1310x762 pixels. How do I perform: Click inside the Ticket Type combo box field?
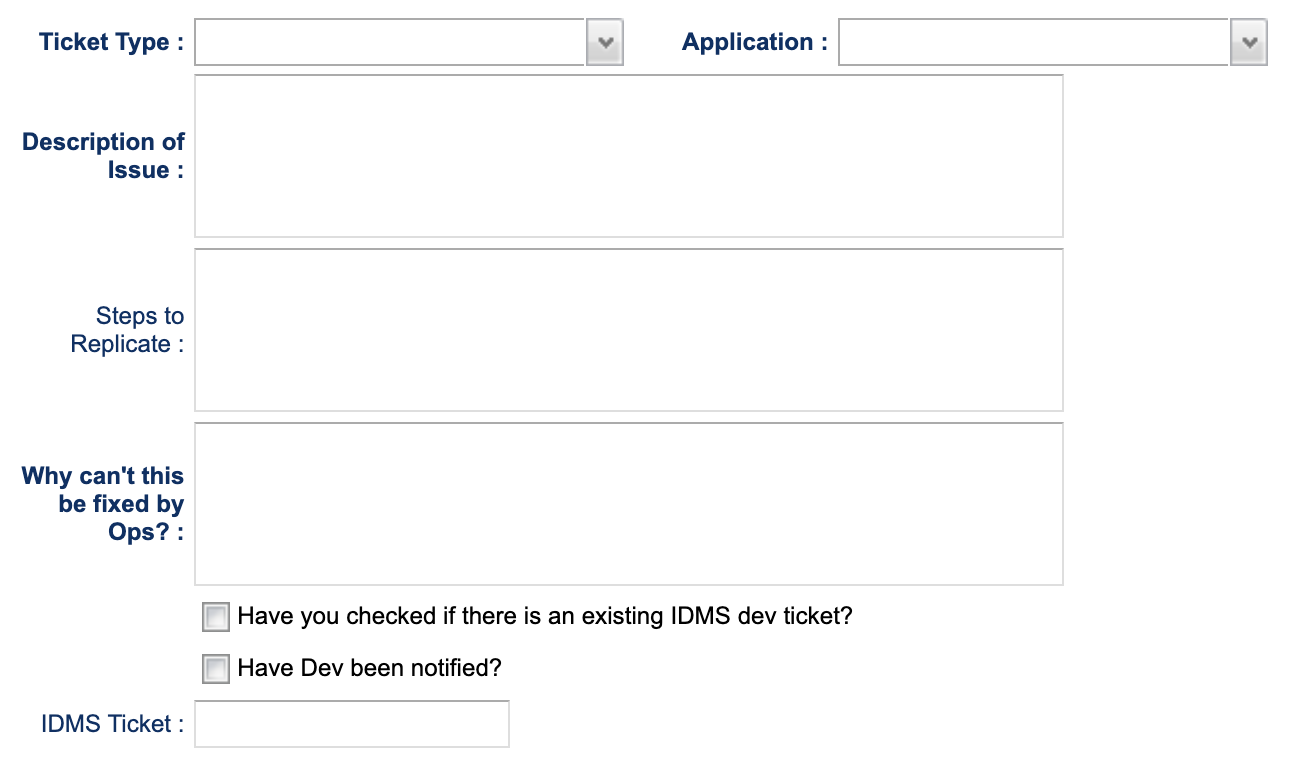pos(389,43)
